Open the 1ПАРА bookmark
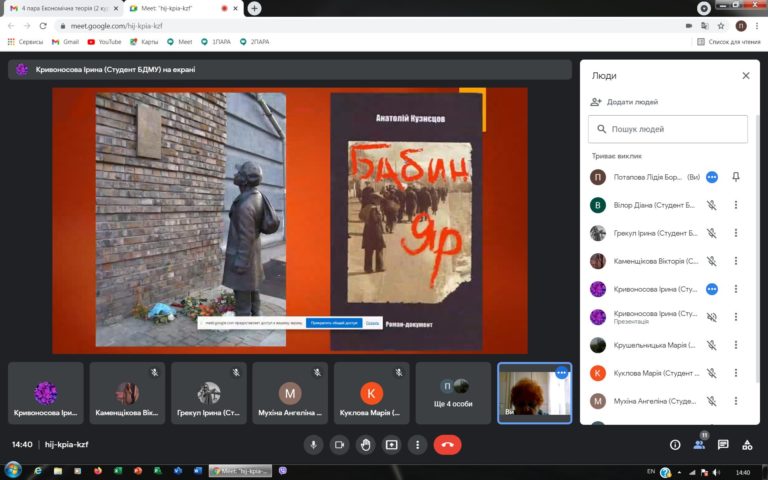The image size is (768, 480). tap(216, 42)
